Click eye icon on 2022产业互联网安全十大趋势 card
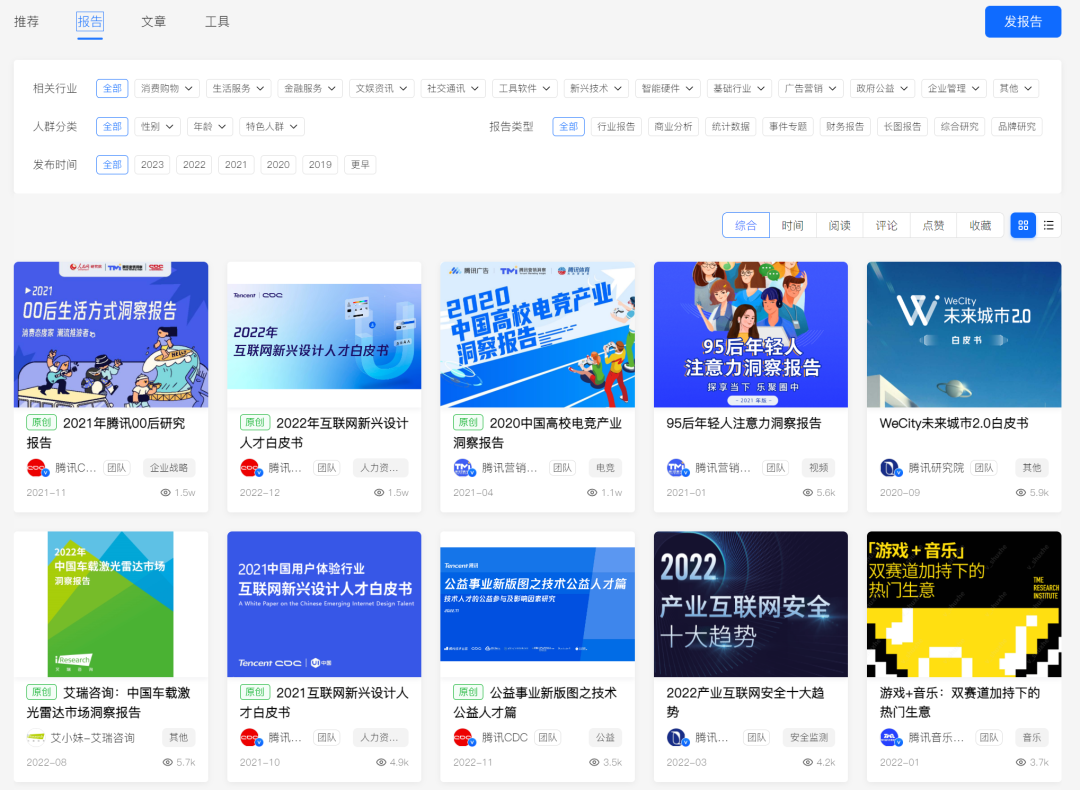Viewport: 1080px width, 790px height. [808, 762]
